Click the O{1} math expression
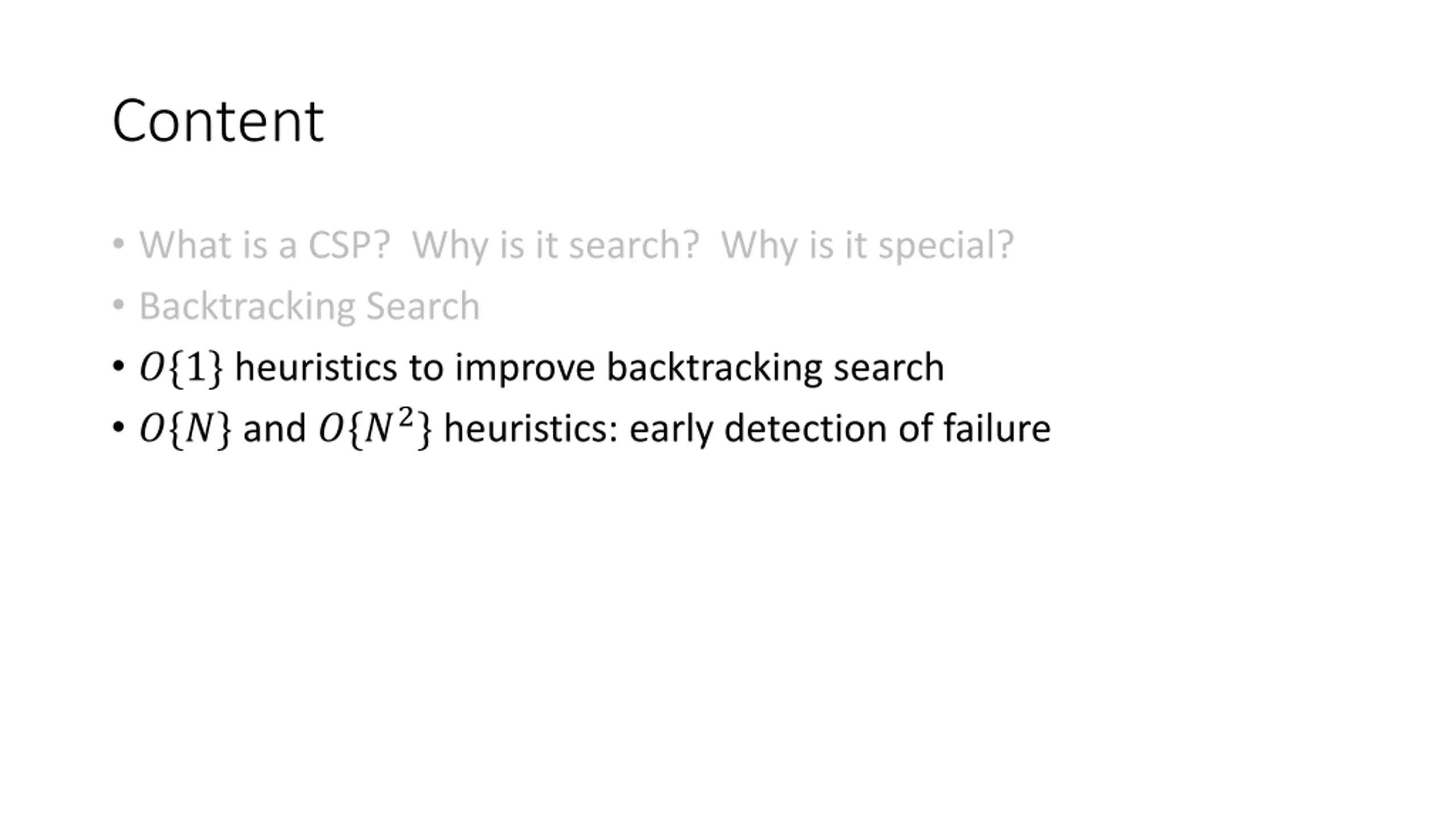 point(181,368)
